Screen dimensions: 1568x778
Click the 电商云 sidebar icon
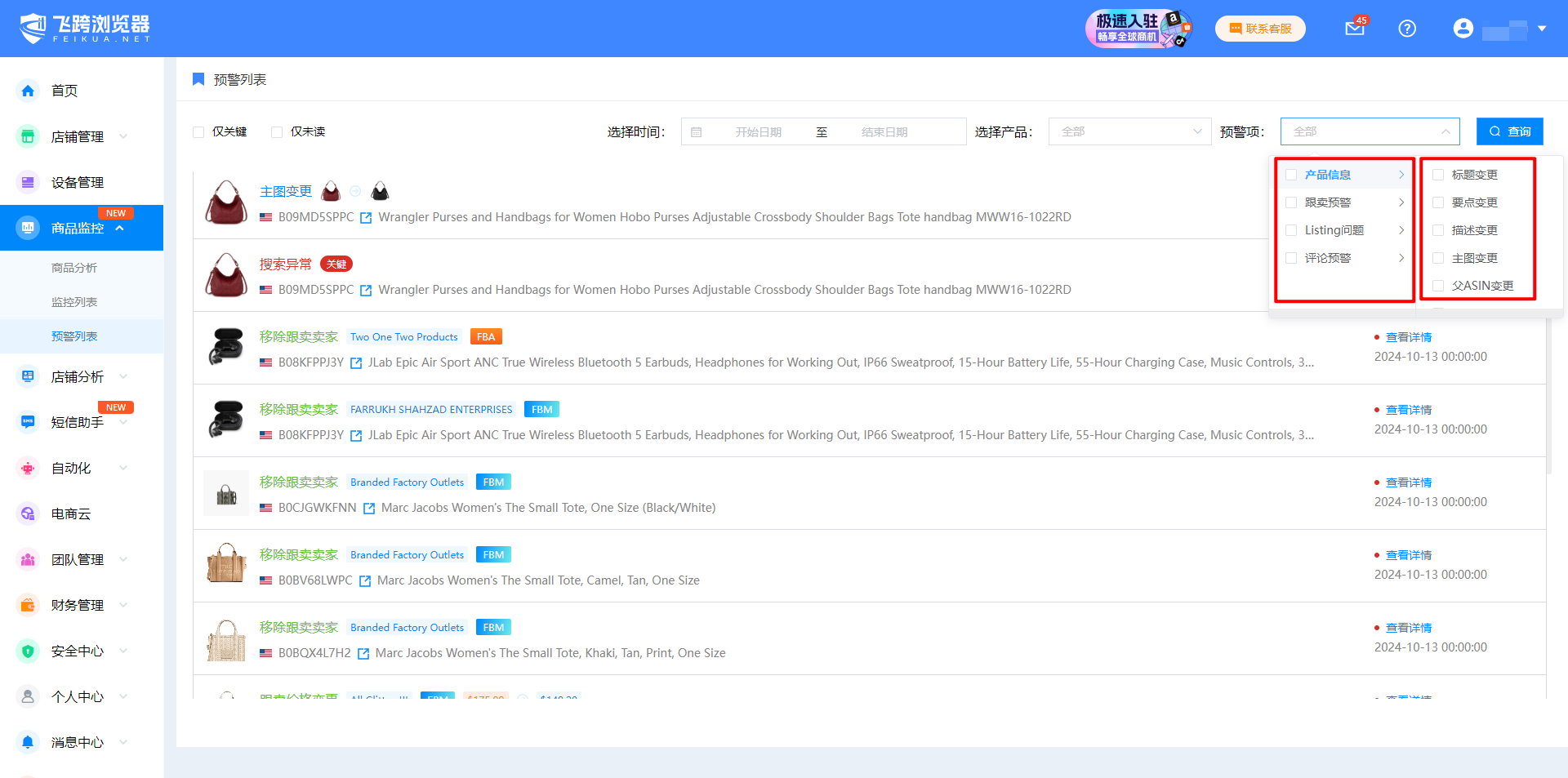coord(28,513)
